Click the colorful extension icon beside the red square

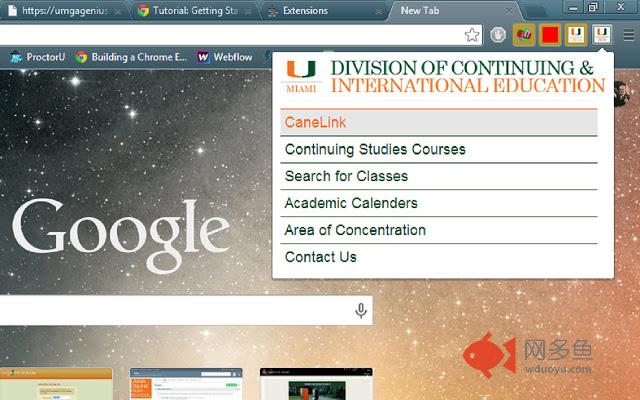[x=524, y=35]
